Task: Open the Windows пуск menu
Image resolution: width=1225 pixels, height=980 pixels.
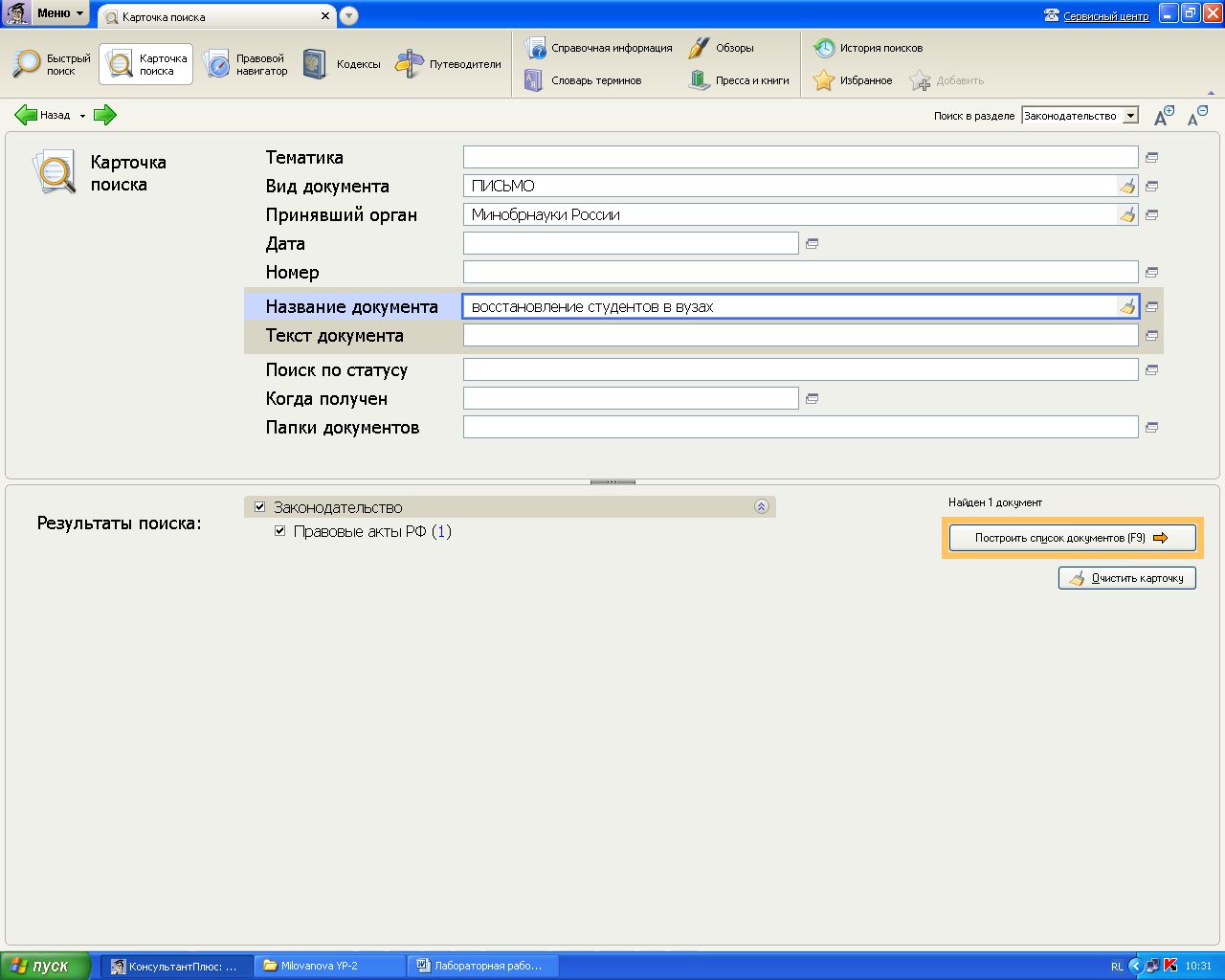Action: pyautogui.click(x=46, y=966)
